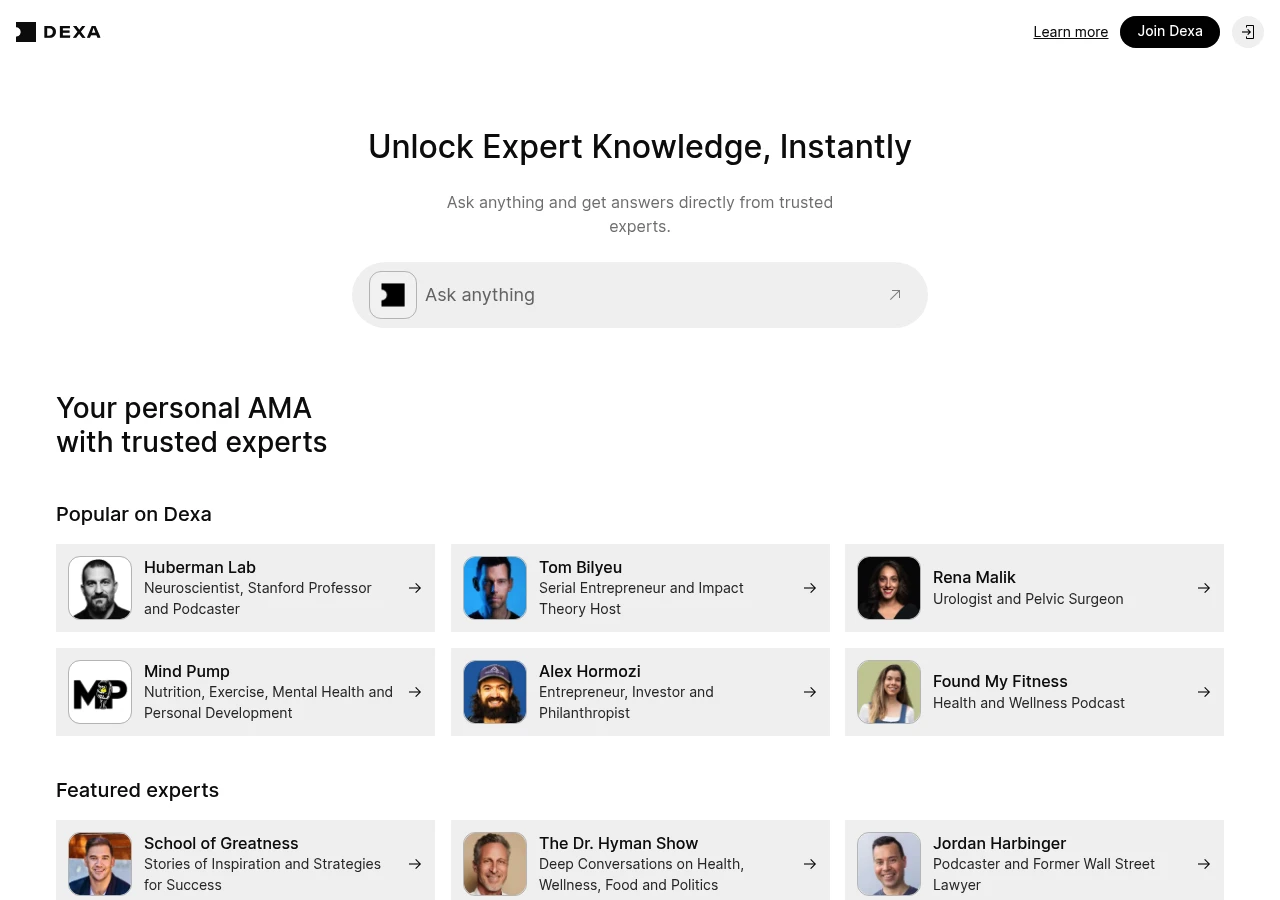Click the arrow on Tom Bilyeu card
1280x900 pixels.
click(x=810, y=588)
